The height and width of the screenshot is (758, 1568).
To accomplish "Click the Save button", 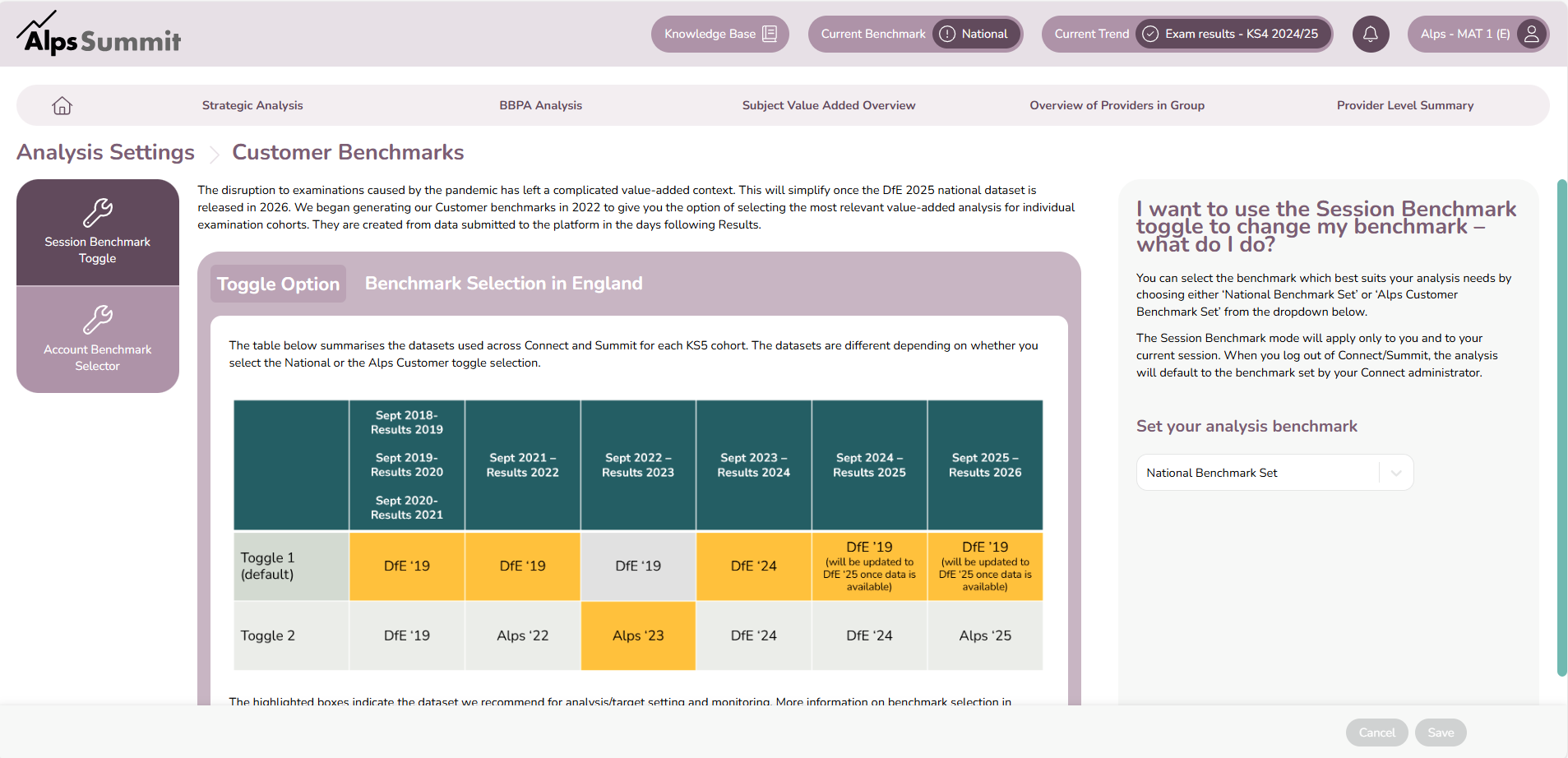I will [1441, 733].
